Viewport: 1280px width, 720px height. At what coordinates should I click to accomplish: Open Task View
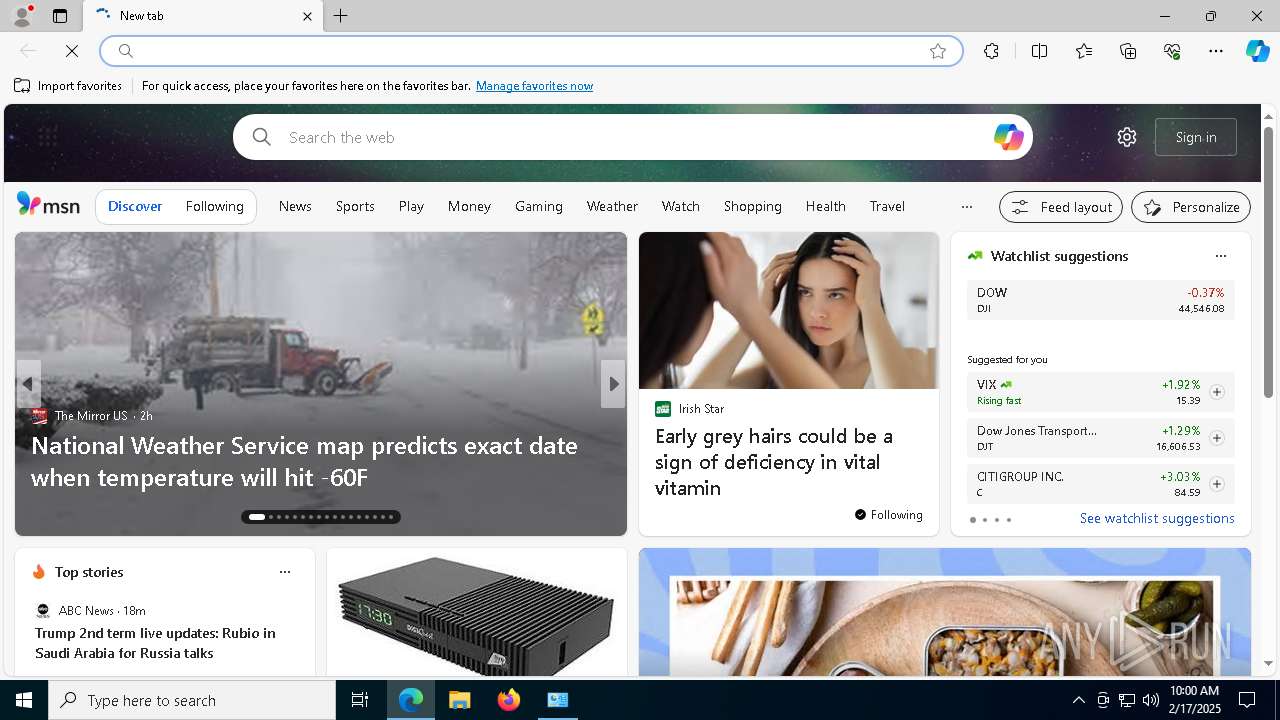click(360, 700)
